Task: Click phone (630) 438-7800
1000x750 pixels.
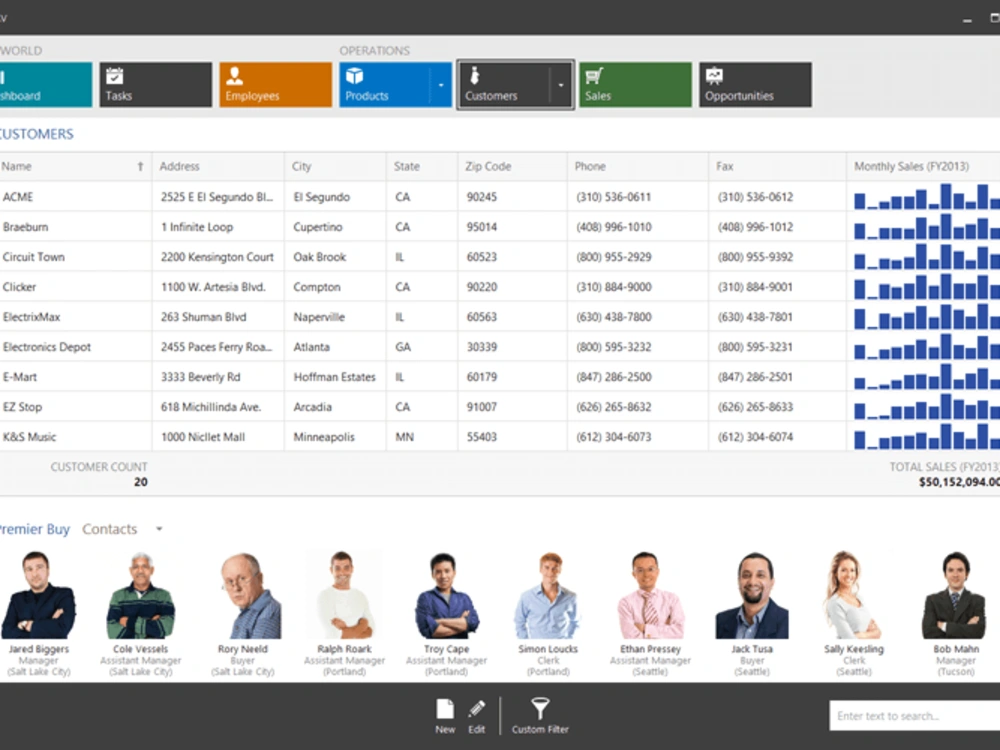Action: (x=614, y=317)
